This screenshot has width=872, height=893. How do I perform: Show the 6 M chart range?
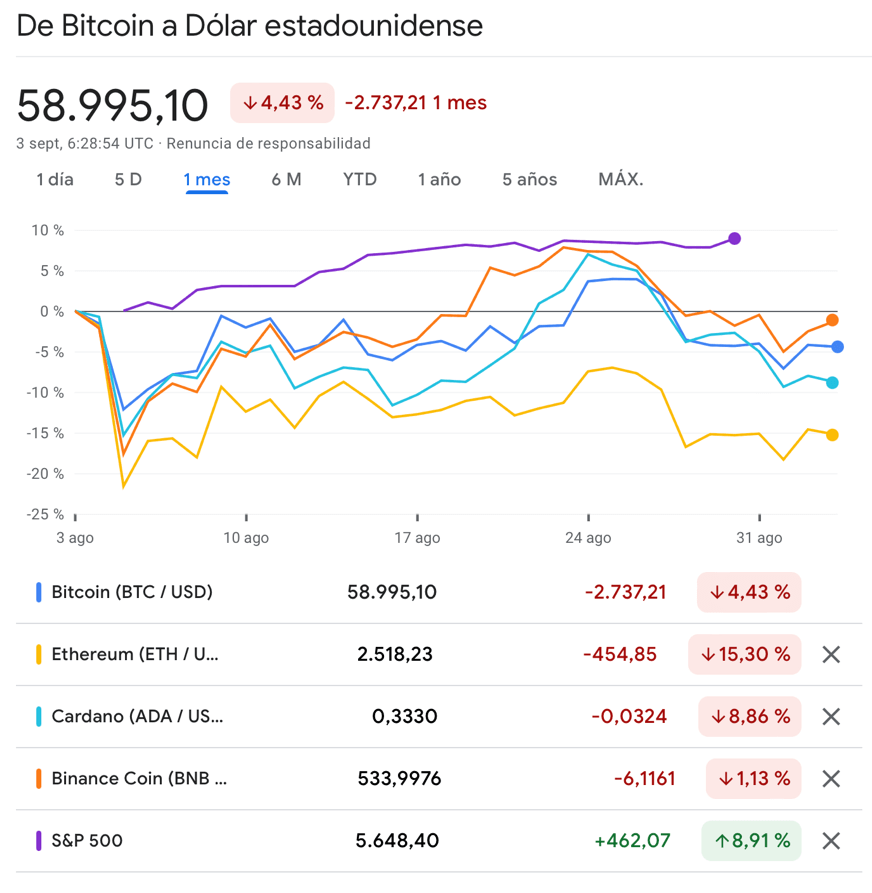(286, 180)
